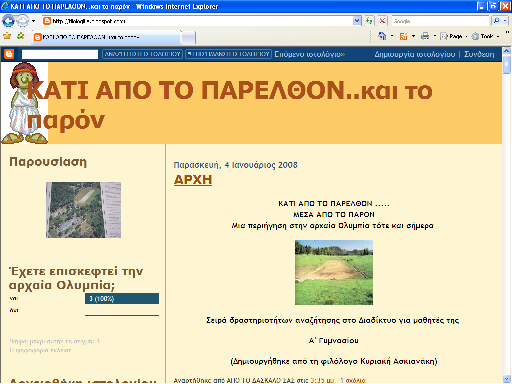Click the Google search box in the toolbar
Screen dimensions: 512x384
[x=440, y=21]
